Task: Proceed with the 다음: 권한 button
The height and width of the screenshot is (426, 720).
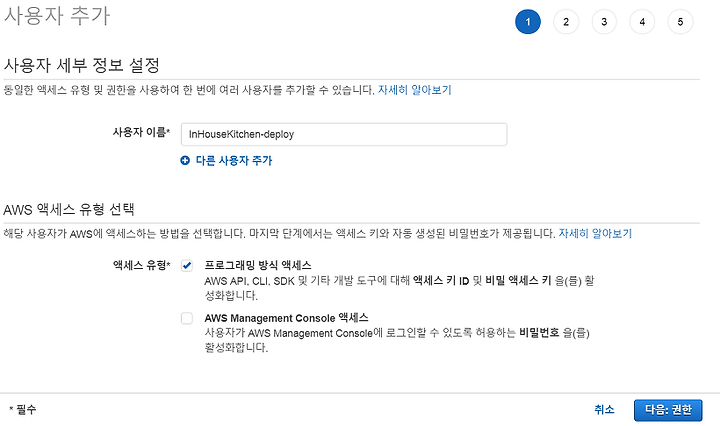Action: (x=668, y=410)
